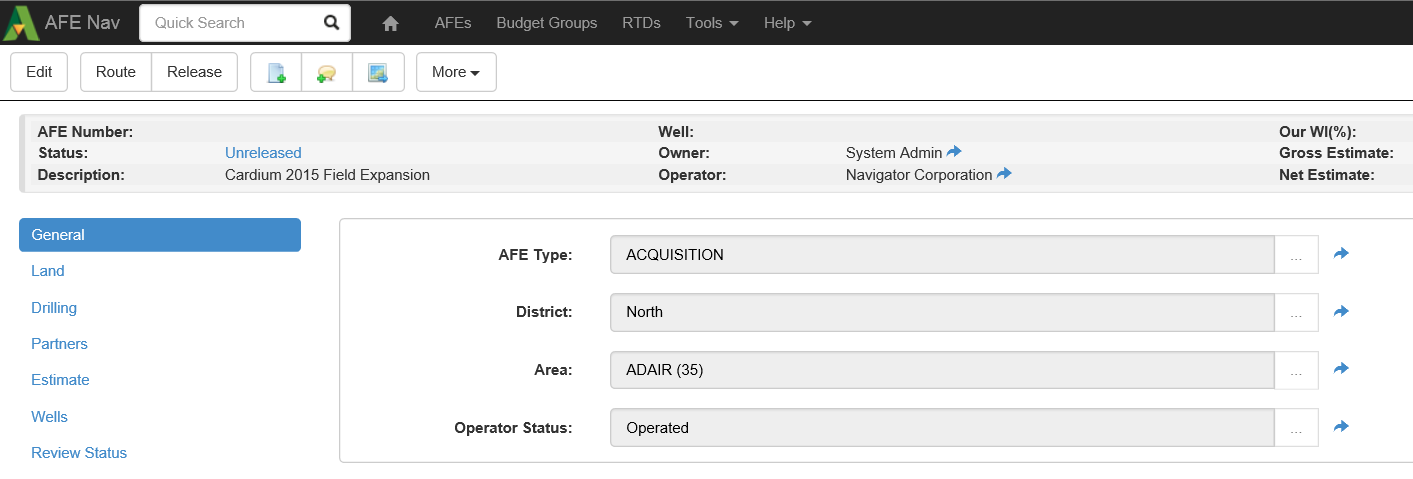Expand the More dropdown button
Viewport: 1413px width, 479px height.
(x=456, y=72)
